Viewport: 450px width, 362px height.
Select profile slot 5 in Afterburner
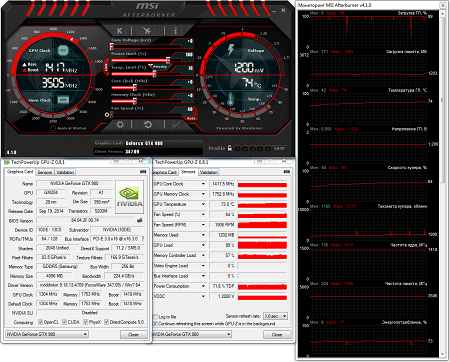(268, 148)
